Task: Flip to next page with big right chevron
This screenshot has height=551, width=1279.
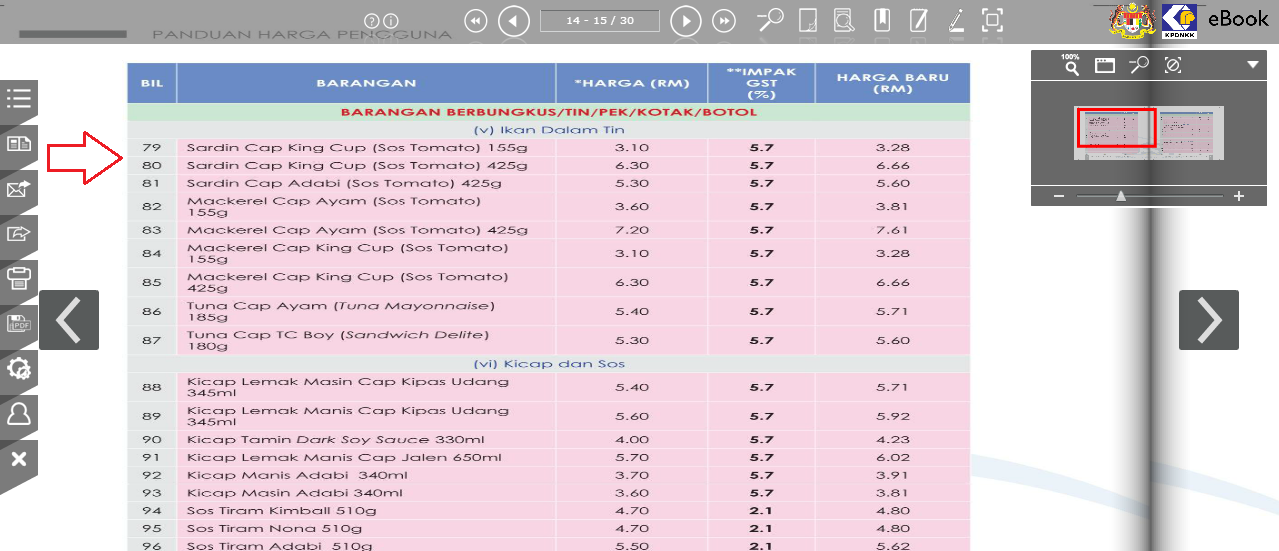Action: pos(1209,320)
